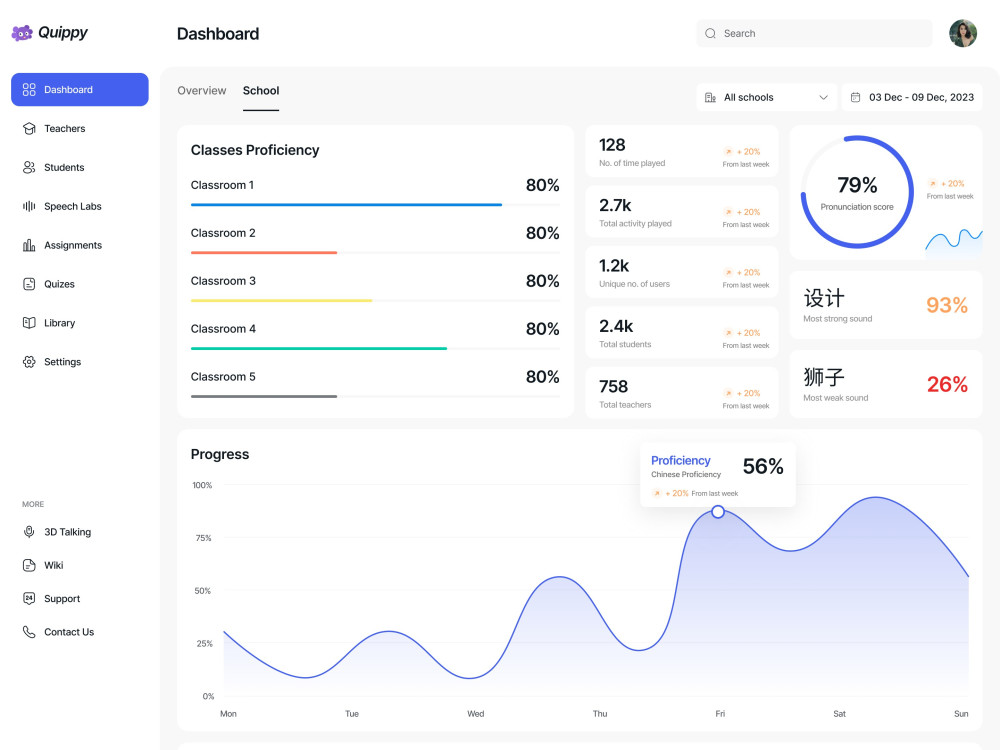Click the Dashboard grid icon in sidebar
Viewport: 1000px width, 750px height.
(29, 90)
